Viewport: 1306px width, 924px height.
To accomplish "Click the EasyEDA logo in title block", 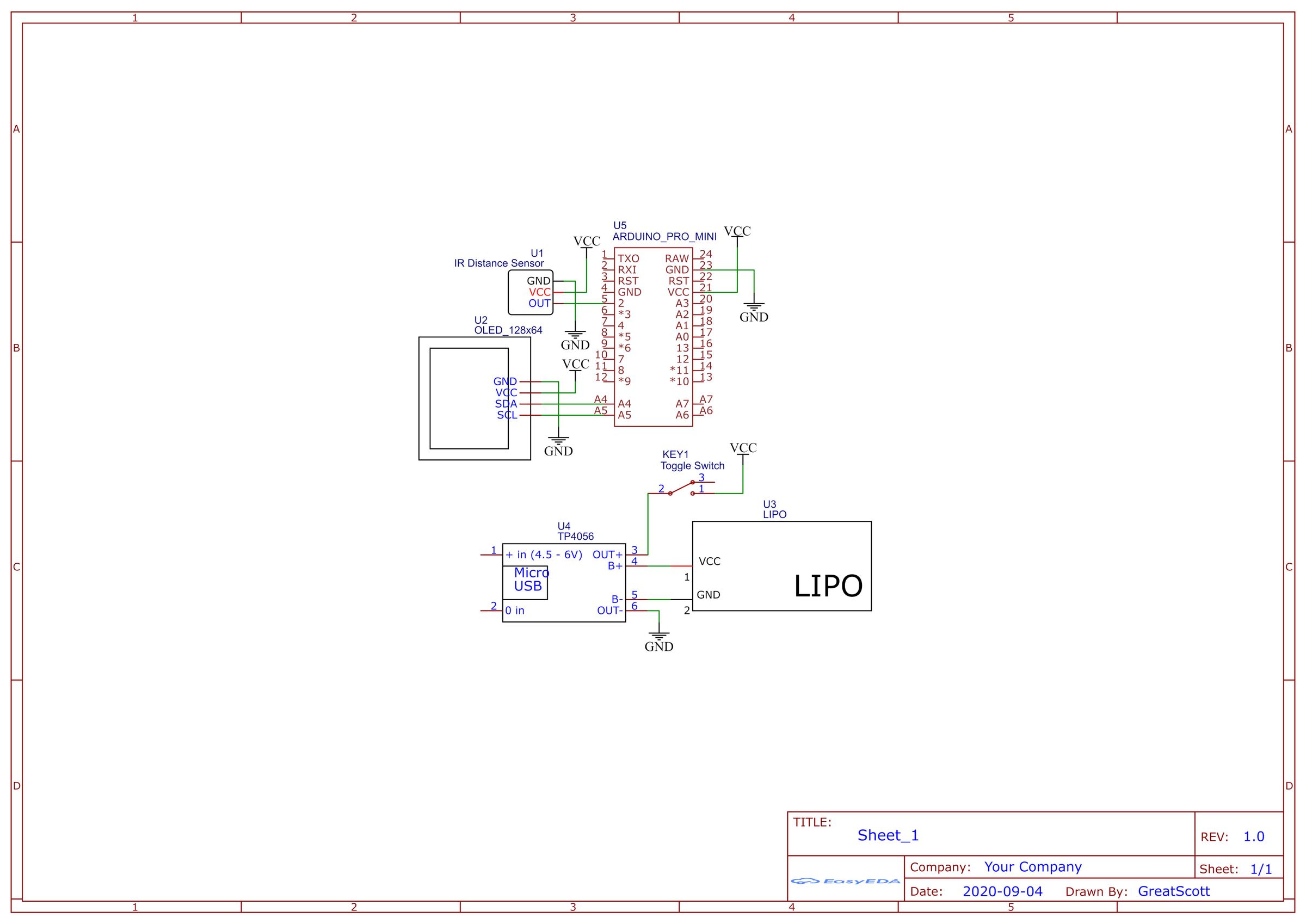I will tap(845, 882).
